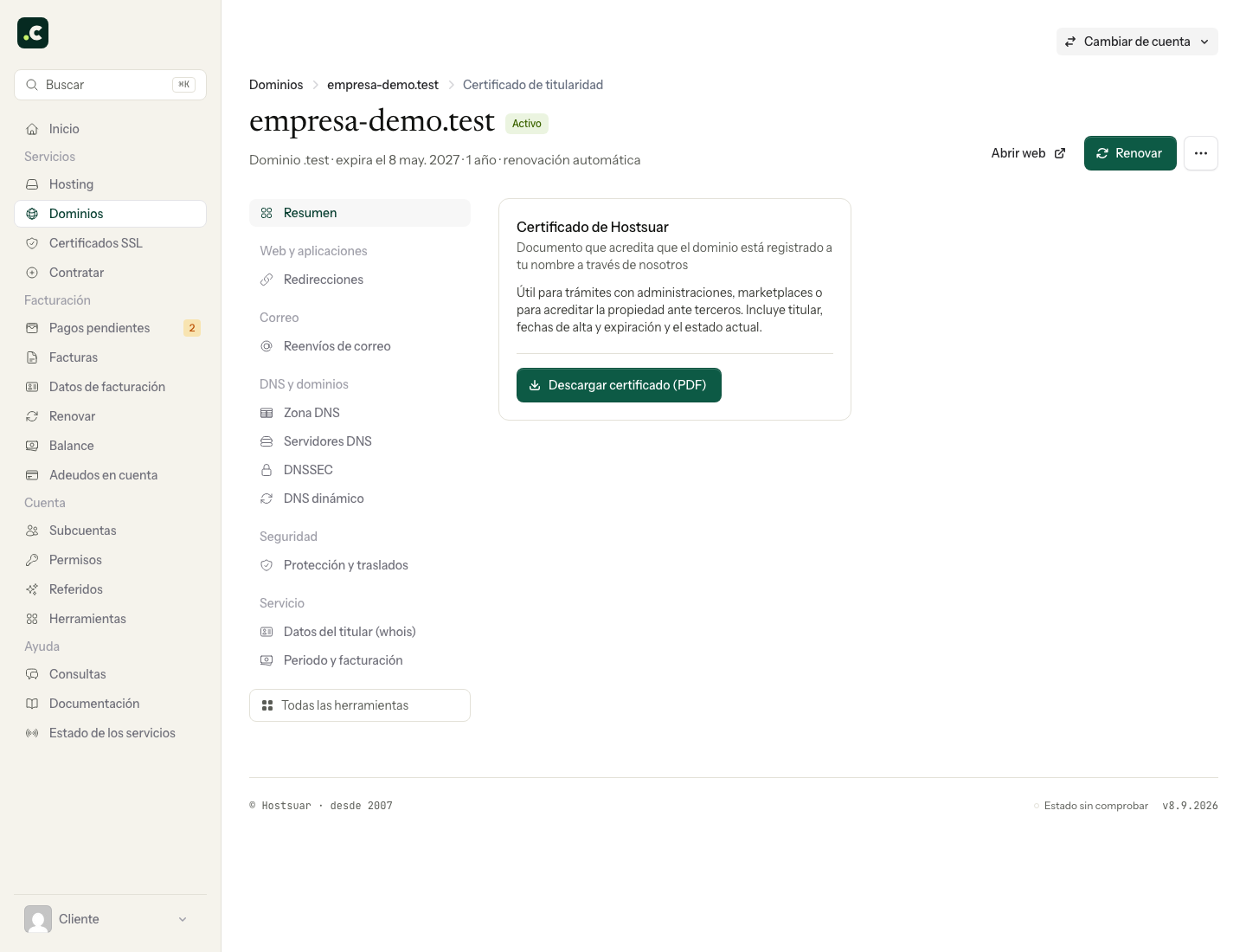The image size is (1246, 952).
Task: Click the Reenvíos de correo at-sign icon
Action: (x=267, y=346)
